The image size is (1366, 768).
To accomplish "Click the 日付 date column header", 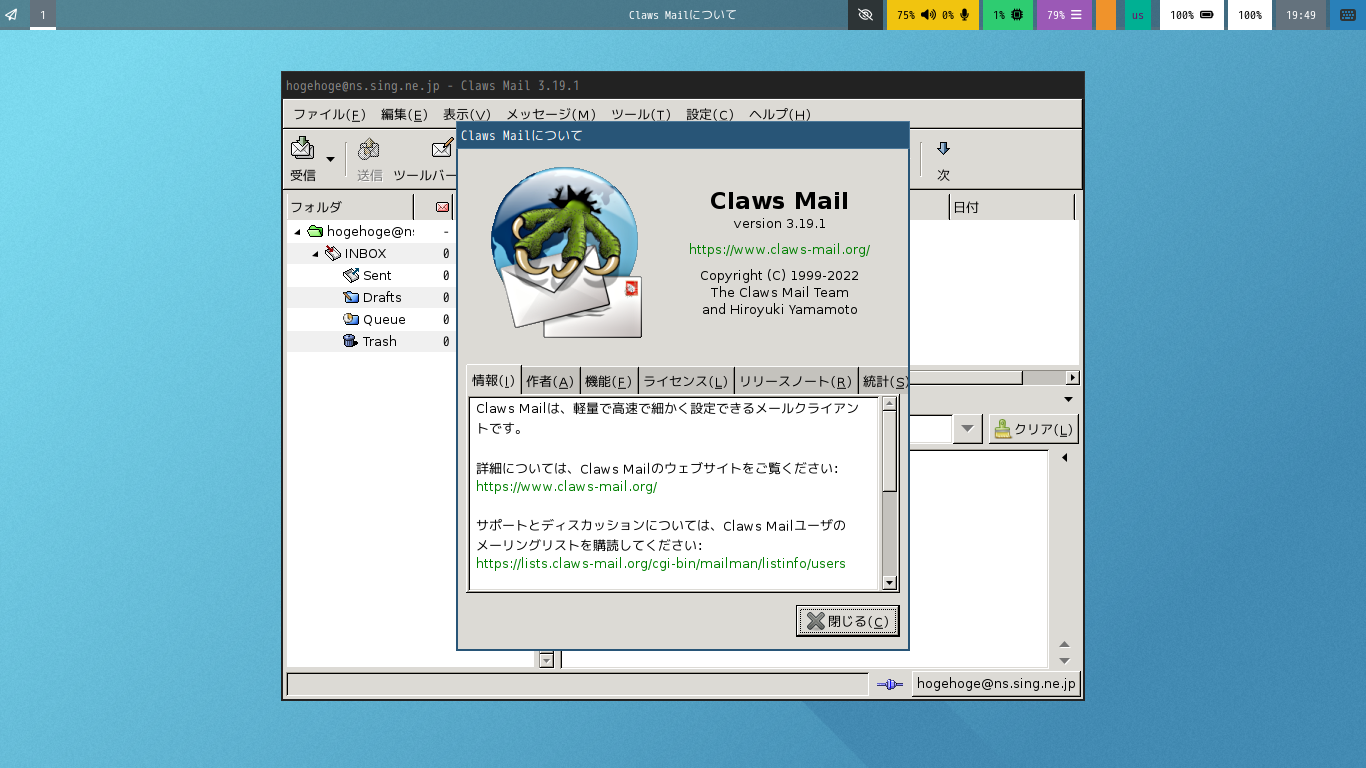I will point(1010,207).
